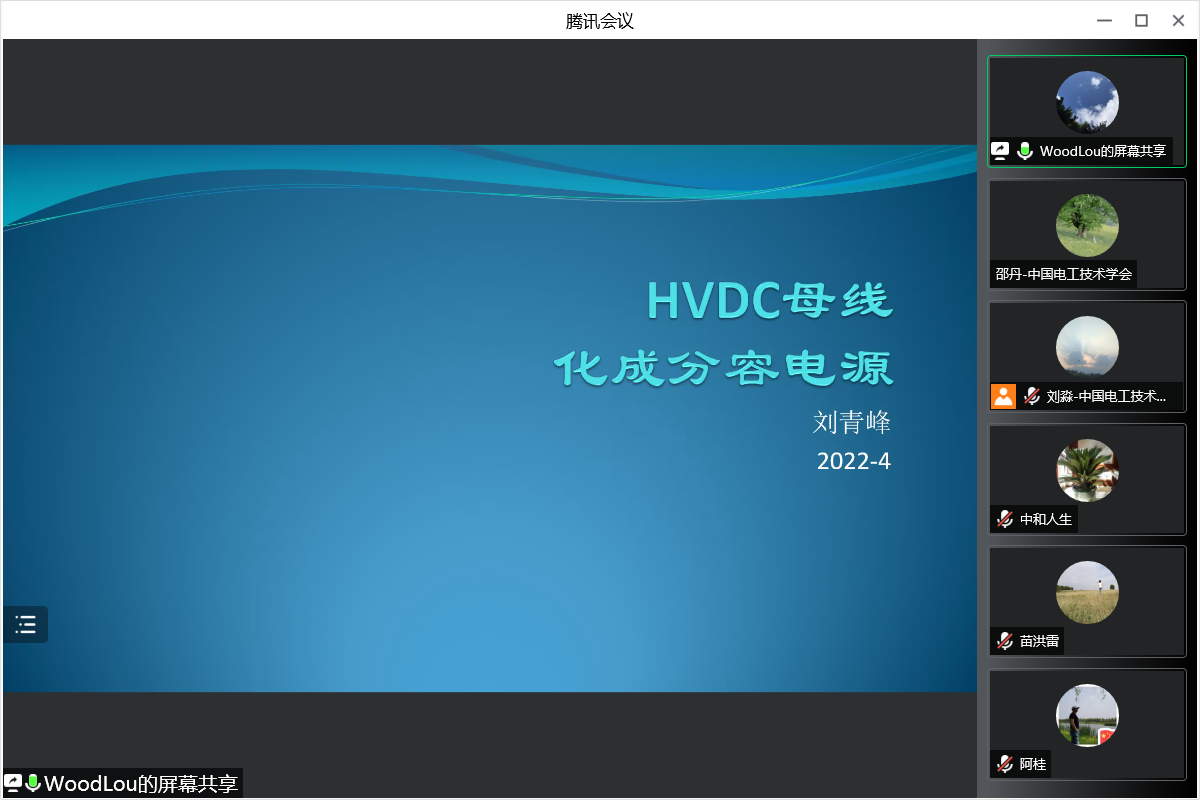Screen dimensions: 1200x800
Task: Click the muted microphone icon next to 刘淼
Action: [1032, 396]
